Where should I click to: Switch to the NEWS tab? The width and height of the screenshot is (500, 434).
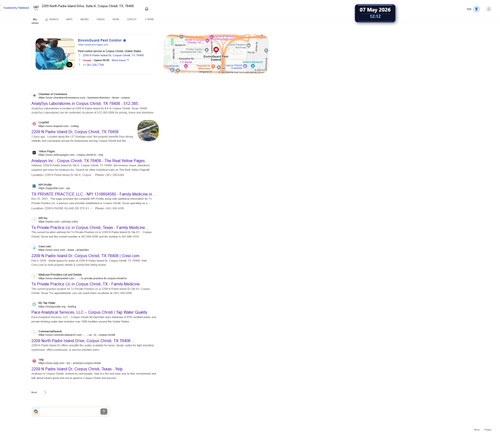point(116,19)
